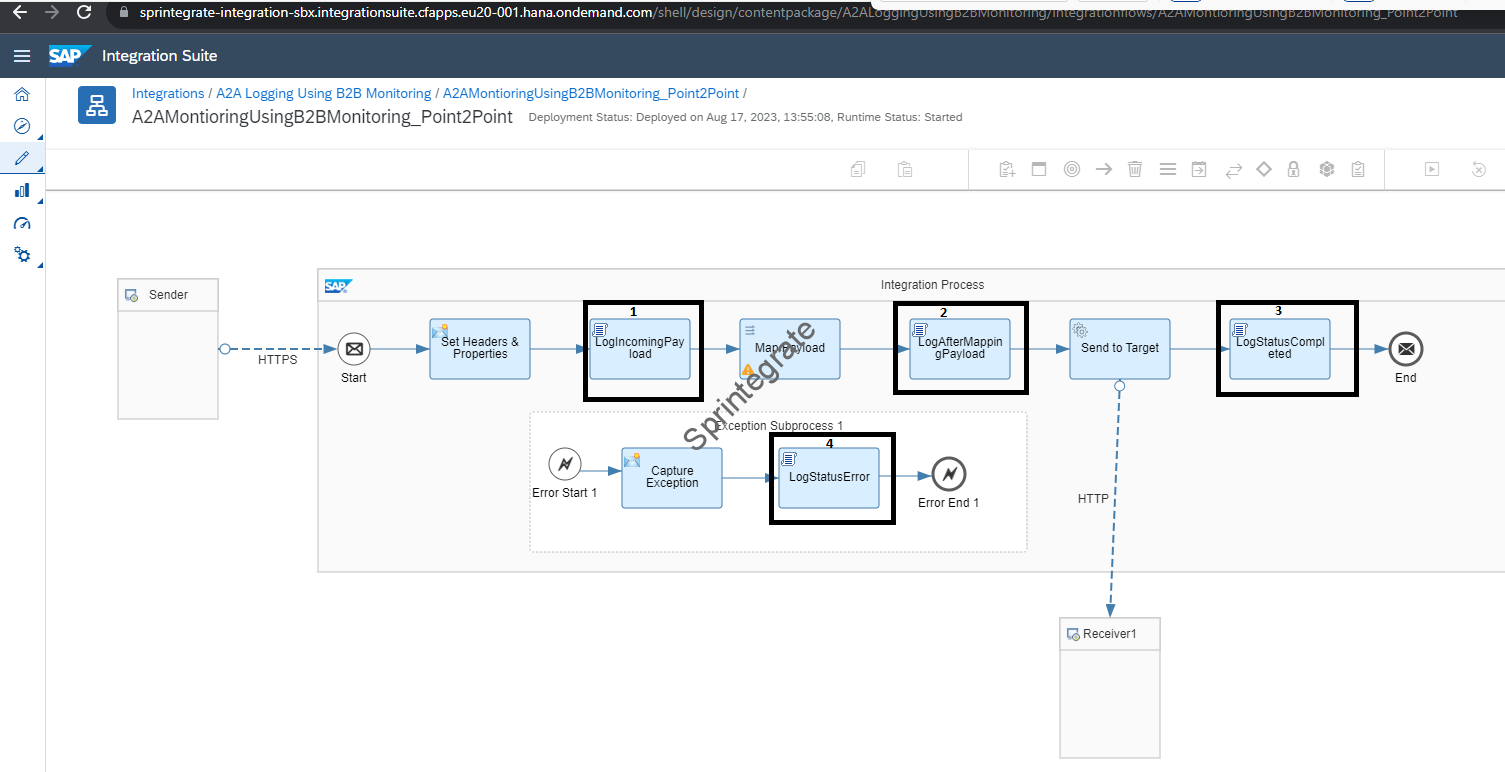Open Inspect gauge icon in sidebar
Screen dimensions: 1505x772
(22, 223)
